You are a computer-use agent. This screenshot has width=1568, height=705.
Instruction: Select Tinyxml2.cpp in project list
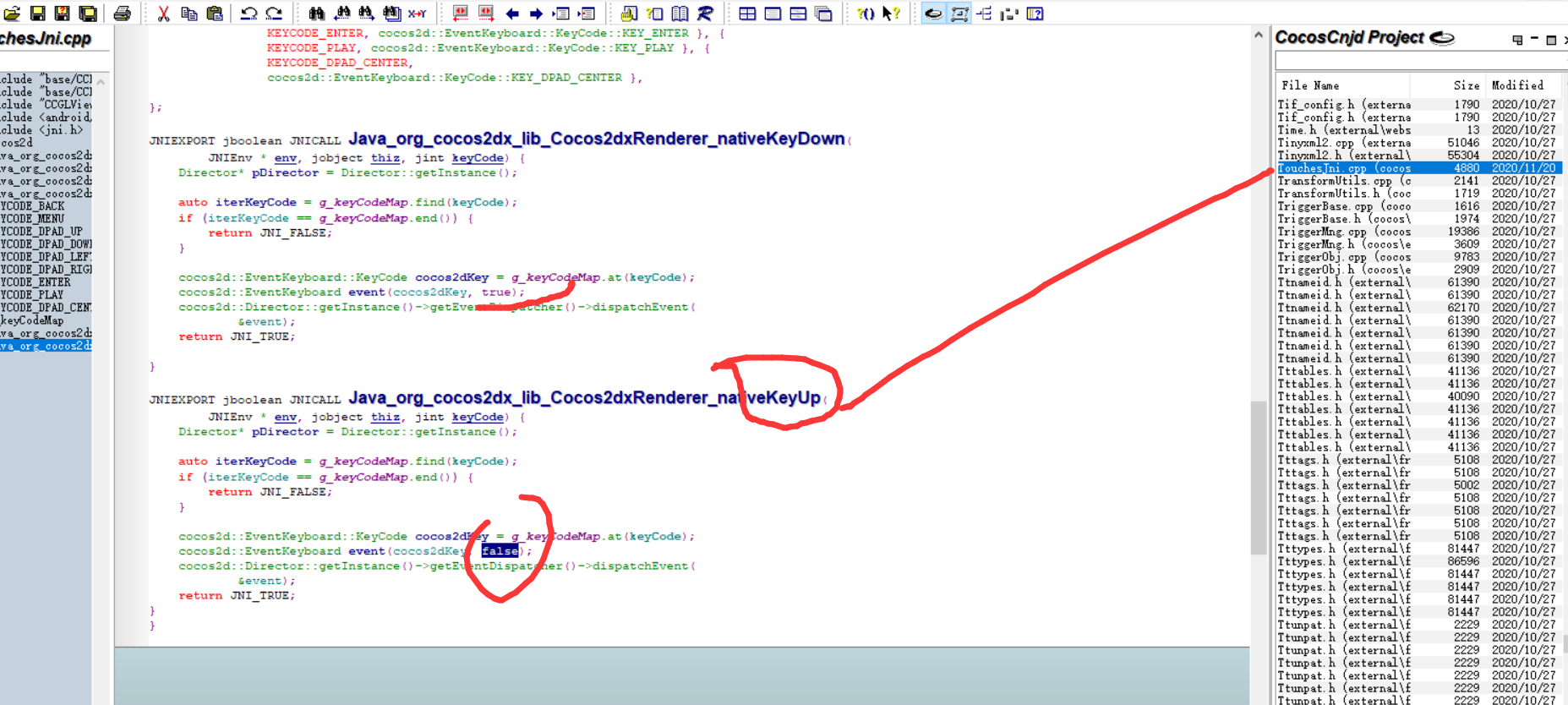tap(1418, 143)
